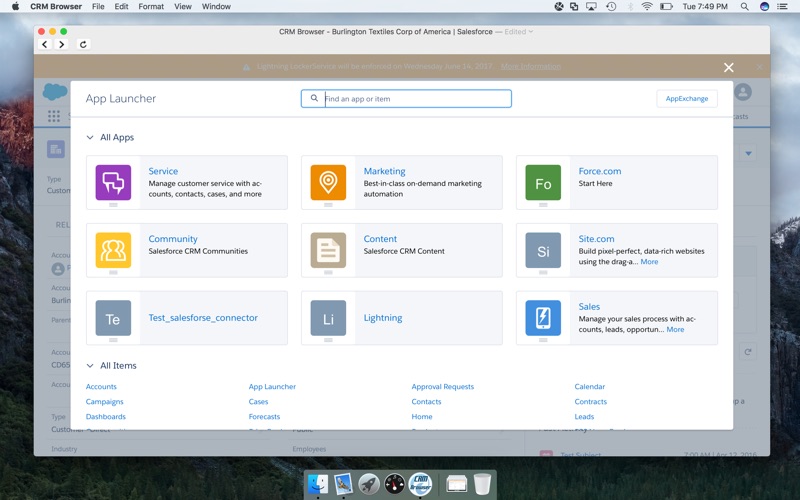Open the Content app link

[x=380, y=239]
